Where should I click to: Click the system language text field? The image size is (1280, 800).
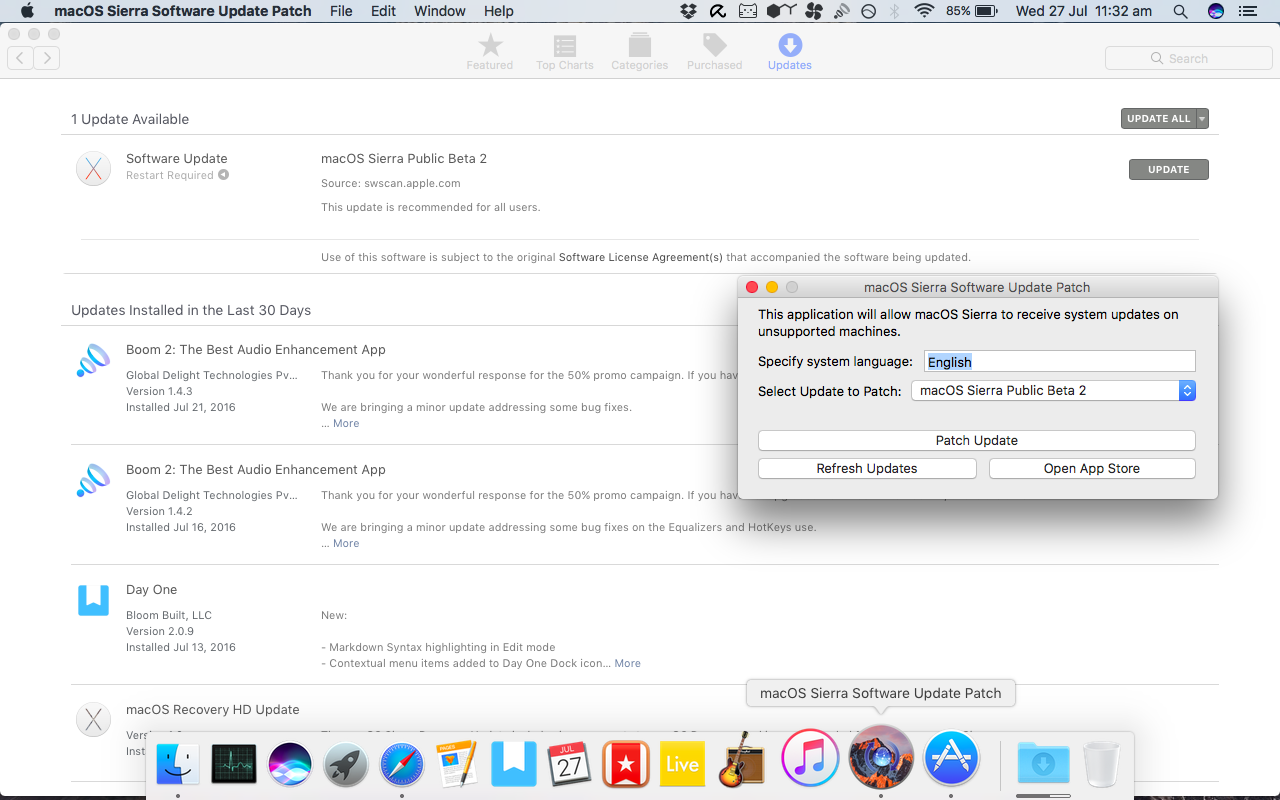(x=1058, y=361)
